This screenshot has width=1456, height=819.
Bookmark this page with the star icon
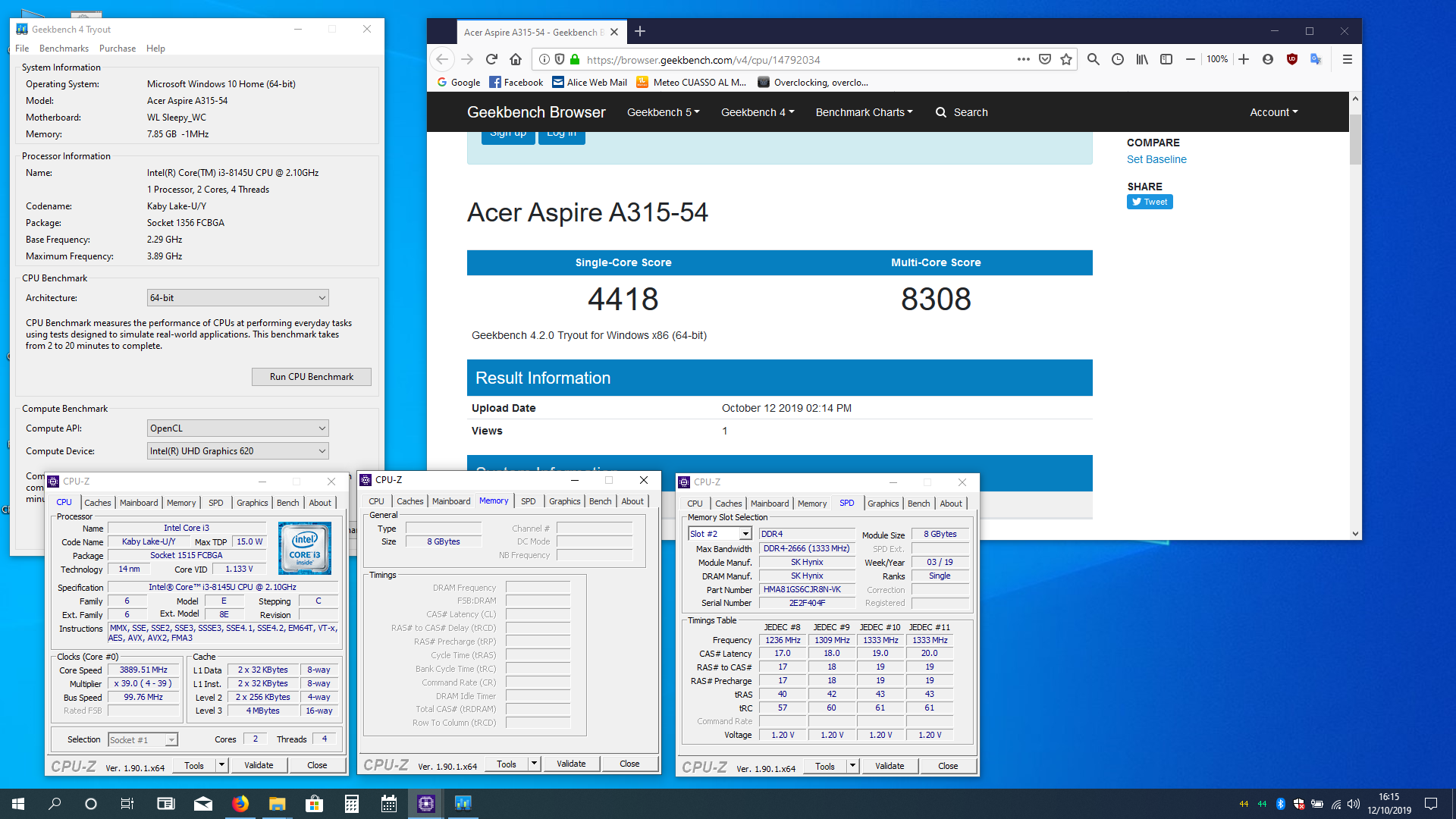(1066, 59)
